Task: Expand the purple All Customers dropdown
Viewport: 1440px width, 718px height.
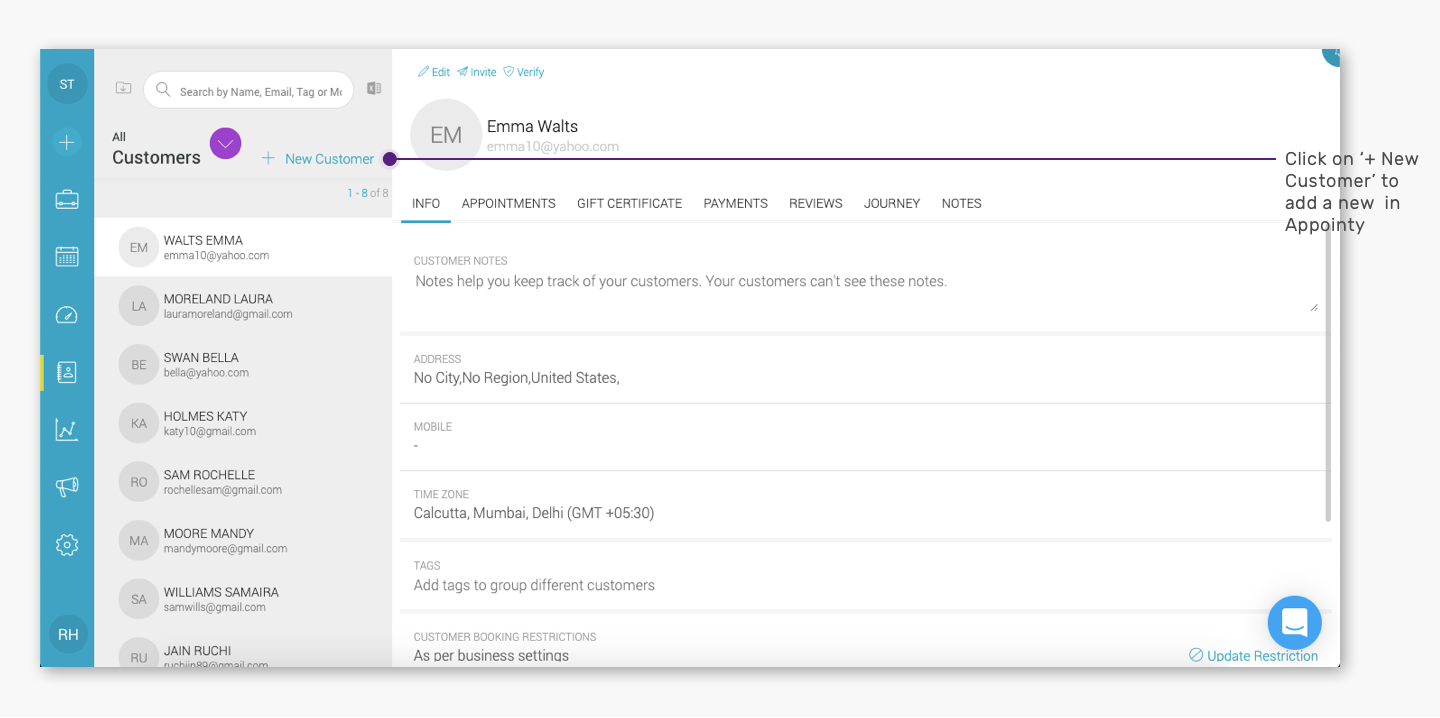Action: (225, 143)
